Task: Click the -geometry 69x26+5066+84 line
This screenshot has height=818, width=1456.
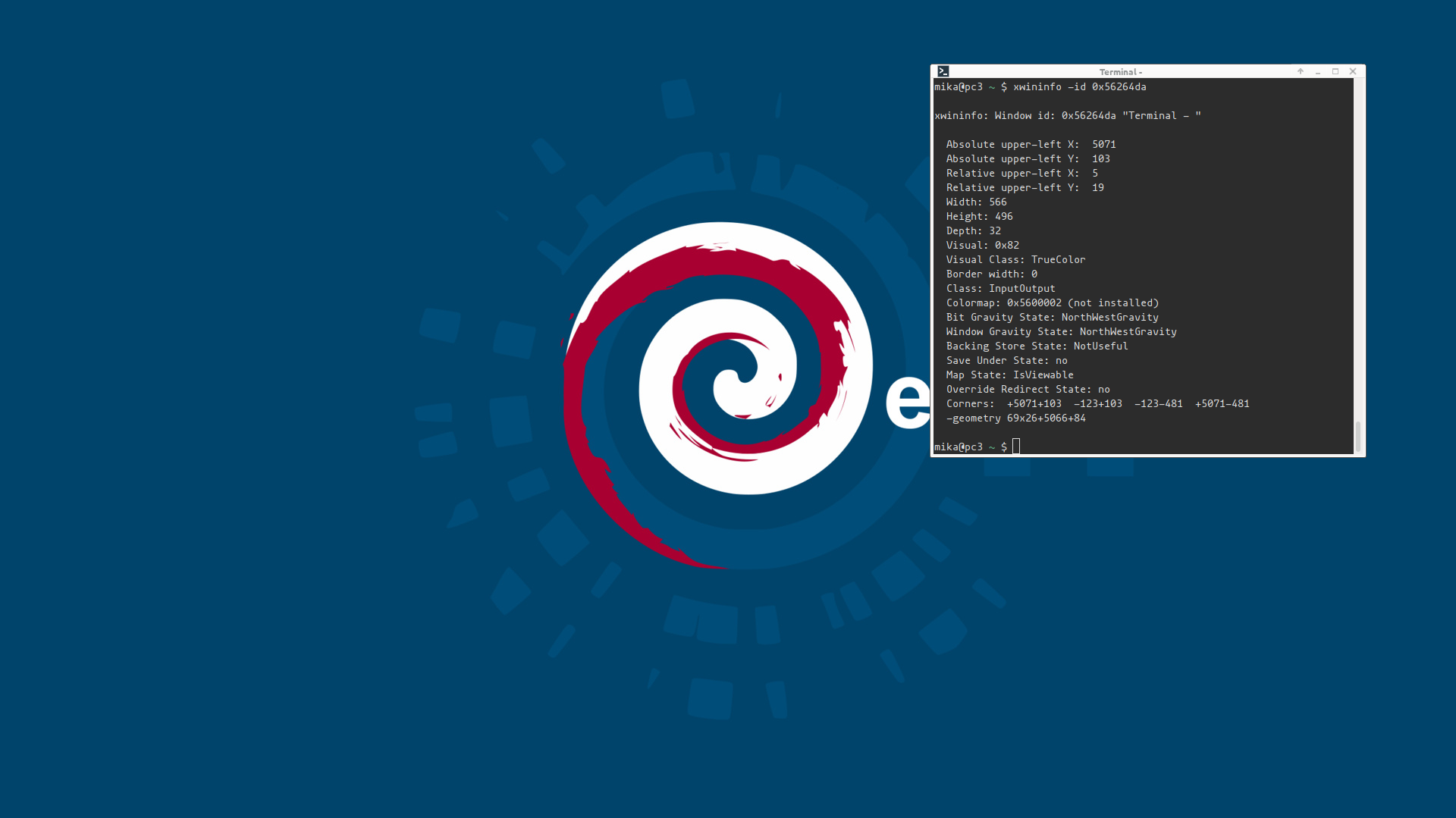Action: coord(1015,418)
